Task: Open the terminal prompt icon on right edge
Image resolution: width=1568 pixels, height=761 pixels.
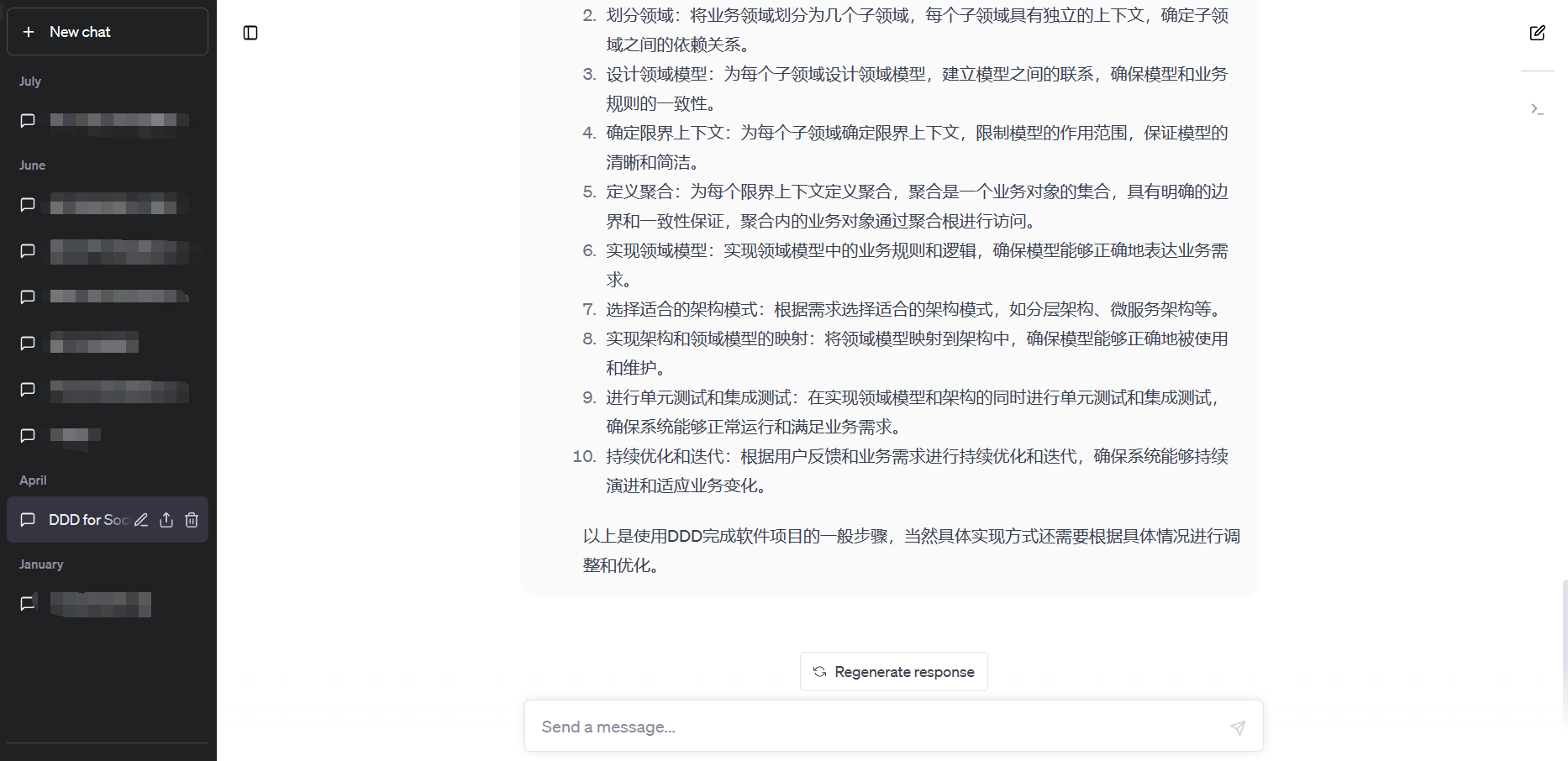Action: 1537,109
